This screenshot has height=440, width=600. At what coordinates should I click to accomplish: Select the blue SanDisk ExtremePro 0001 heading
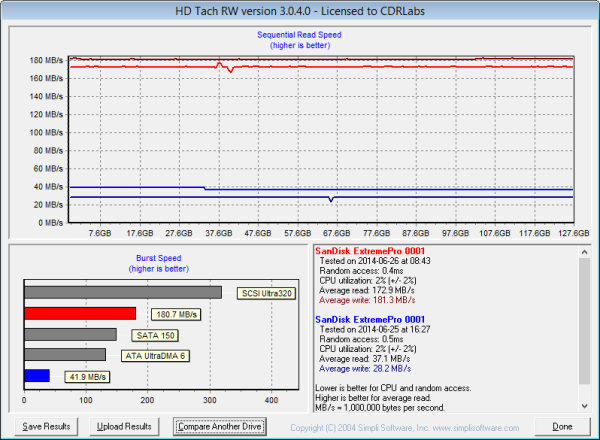point(369,317)
